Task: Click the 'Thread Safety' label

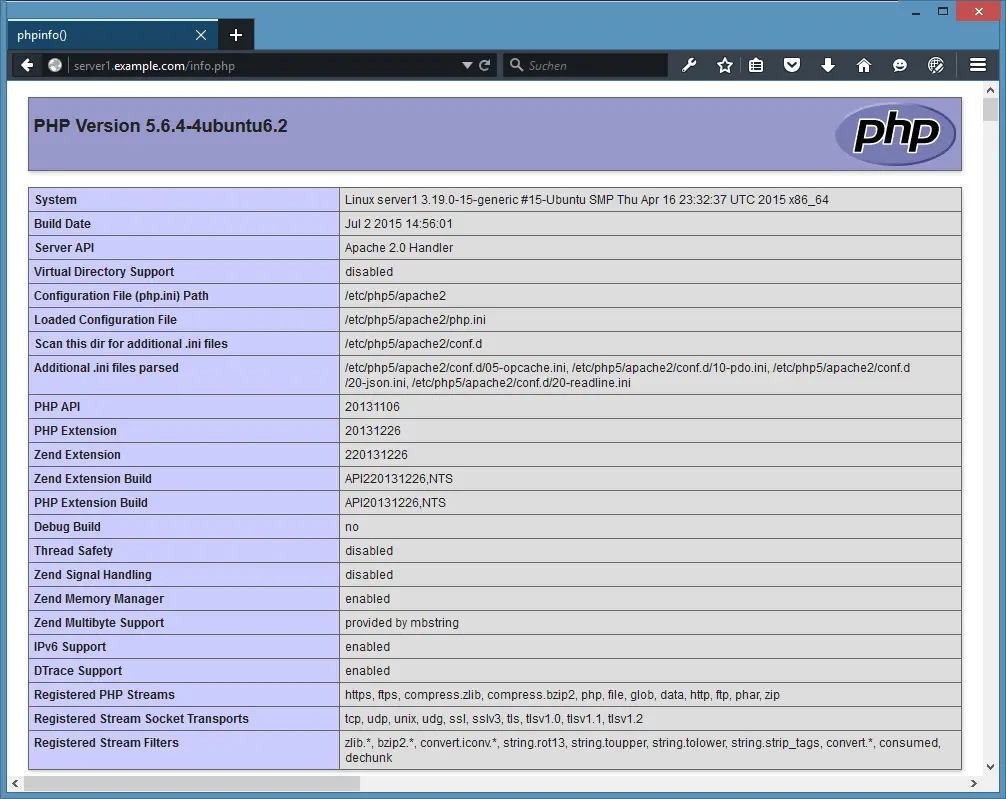Action: tap(73, 551)
